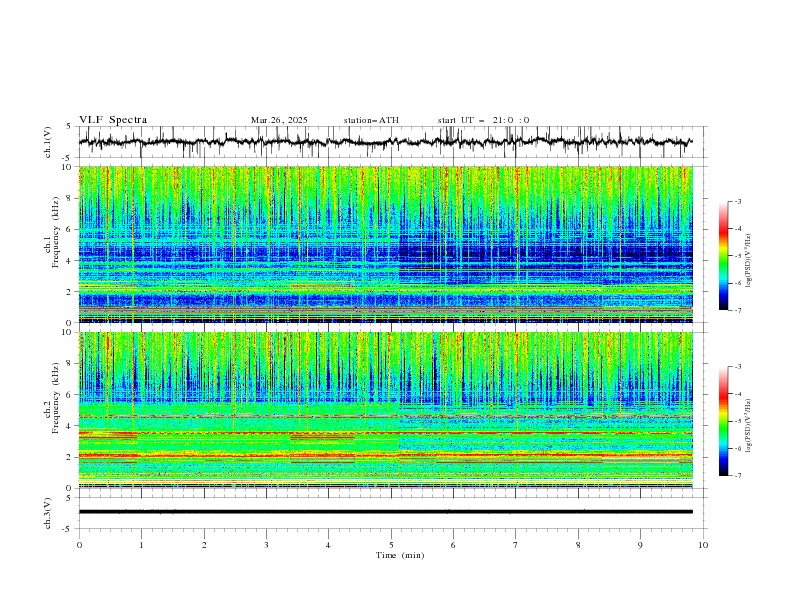Viewport: 792px width, 612px height.
Task: Click time axis tick label '4'
Action: coord(329,545)
